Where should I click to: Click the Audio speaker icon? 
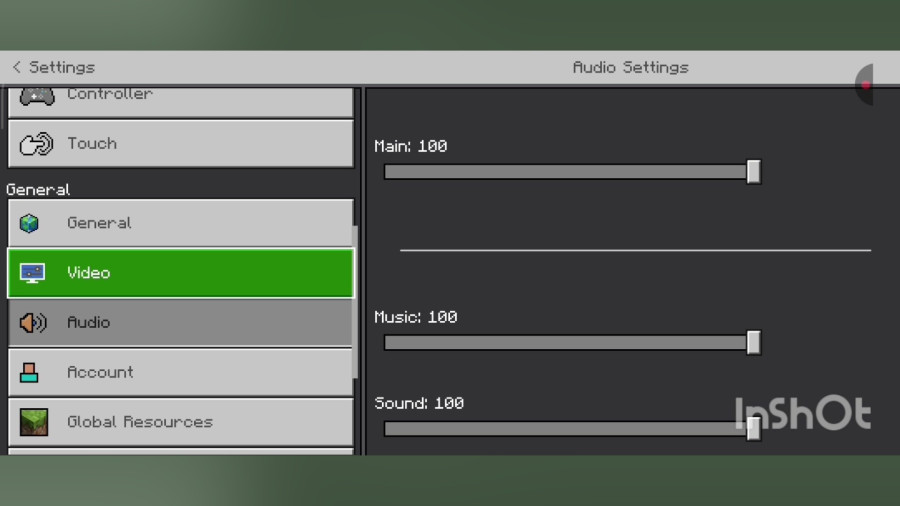(x=33, y=322)
